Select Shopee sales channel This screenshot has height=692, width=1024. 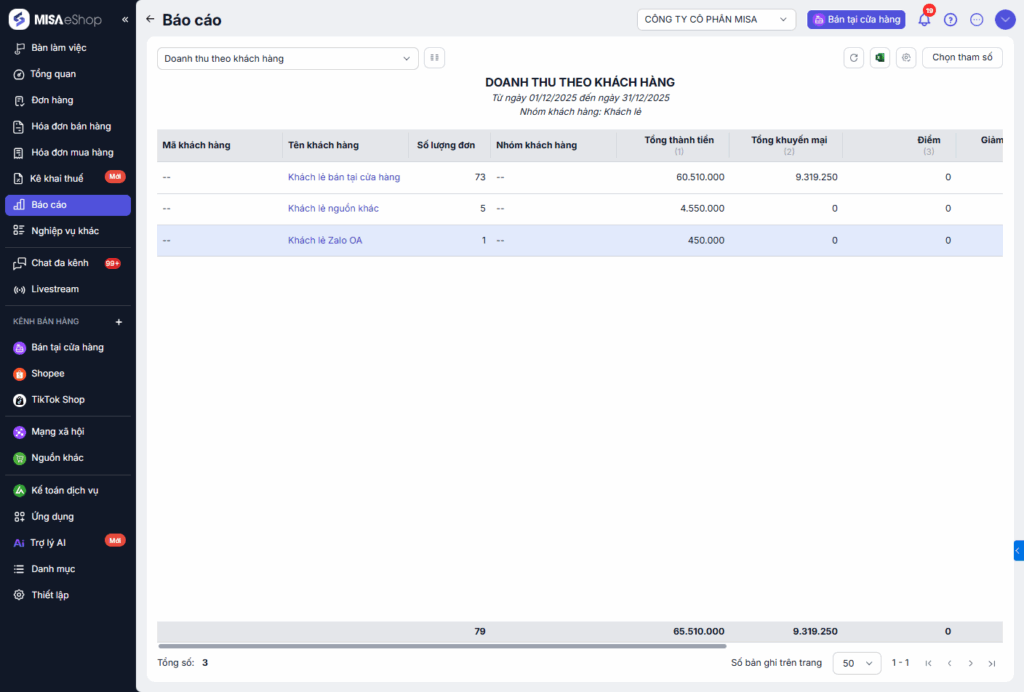click(x=47, y=373)
